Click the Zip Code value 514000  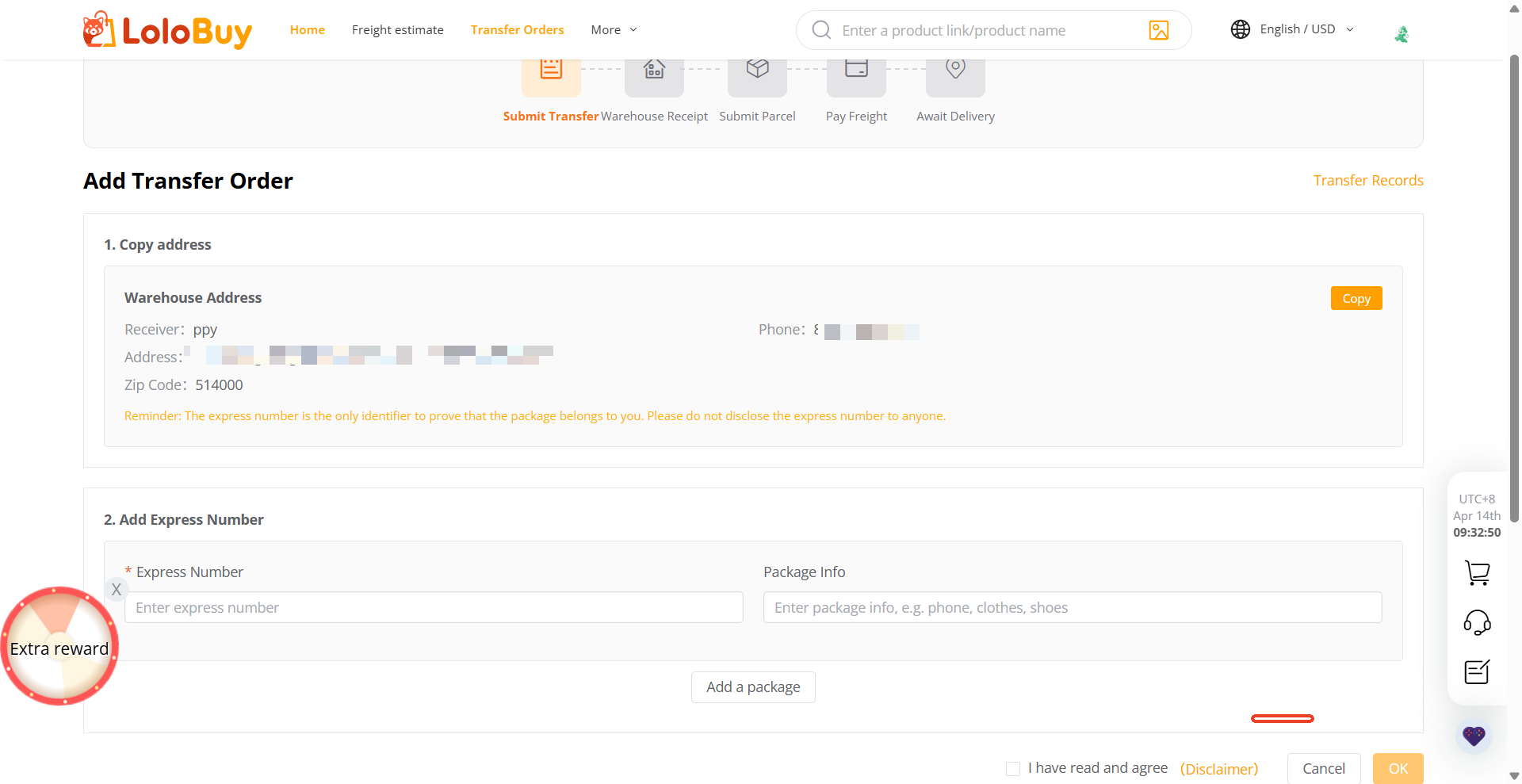tap(219, 385)
